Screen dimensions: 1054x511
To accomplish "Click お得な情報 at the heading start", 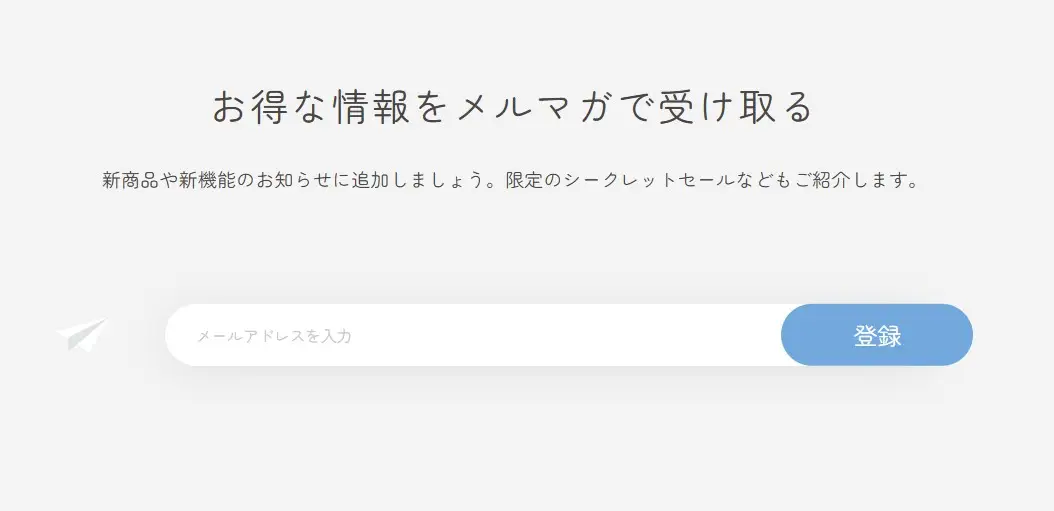I will pyautogui.click(x=311, y=108).
